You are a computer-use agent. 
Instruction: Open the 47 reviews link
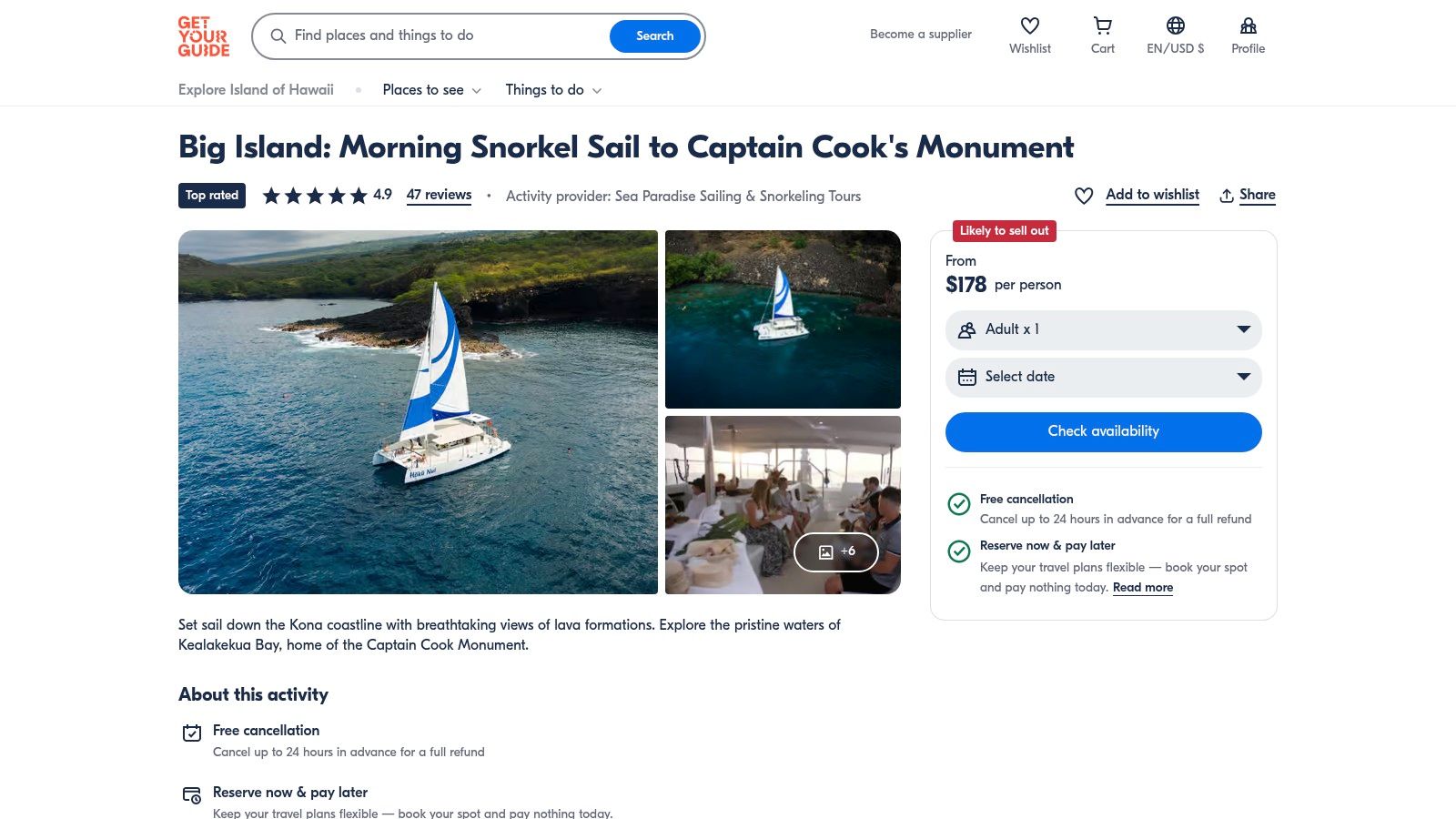click(x=439, y=195)
